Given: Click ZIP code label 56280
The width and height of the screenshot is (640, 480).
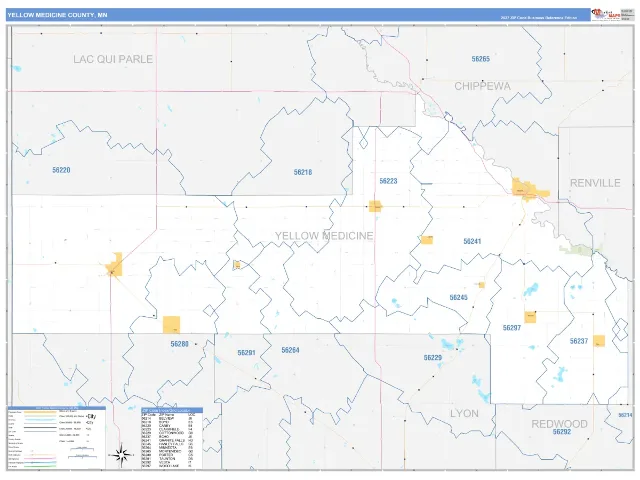Looking at the screenshot, I should tap(179, 344).
